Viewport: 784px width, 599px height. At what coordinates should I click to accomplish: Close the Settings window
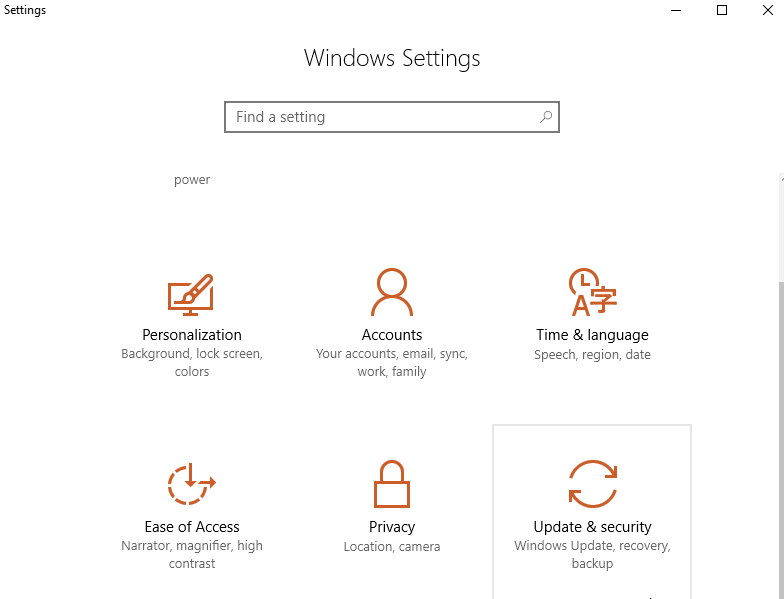pos(767,11)
